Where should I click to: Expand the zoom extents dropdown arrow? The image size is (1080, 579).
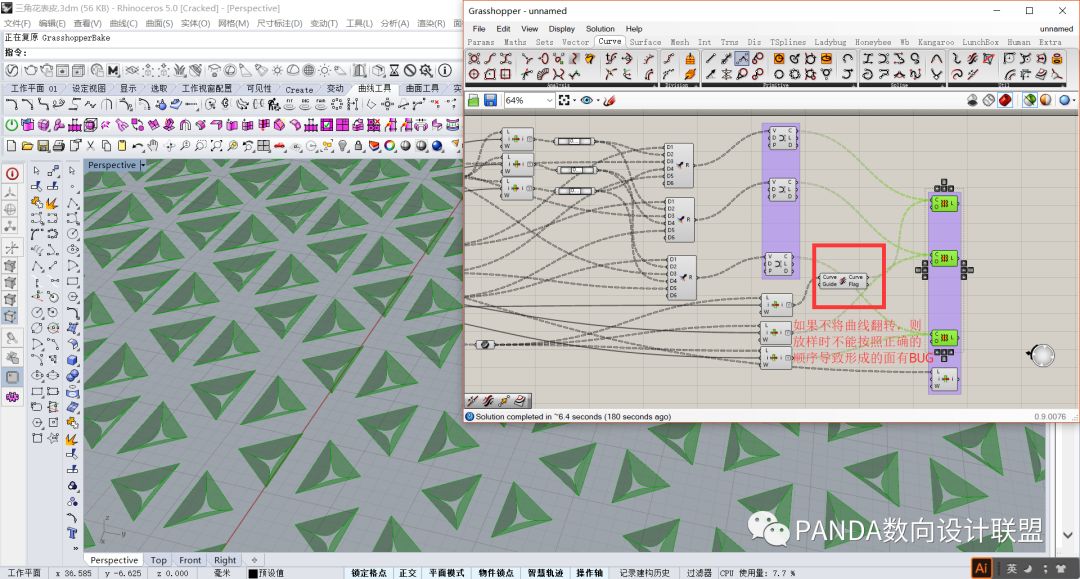574,101
